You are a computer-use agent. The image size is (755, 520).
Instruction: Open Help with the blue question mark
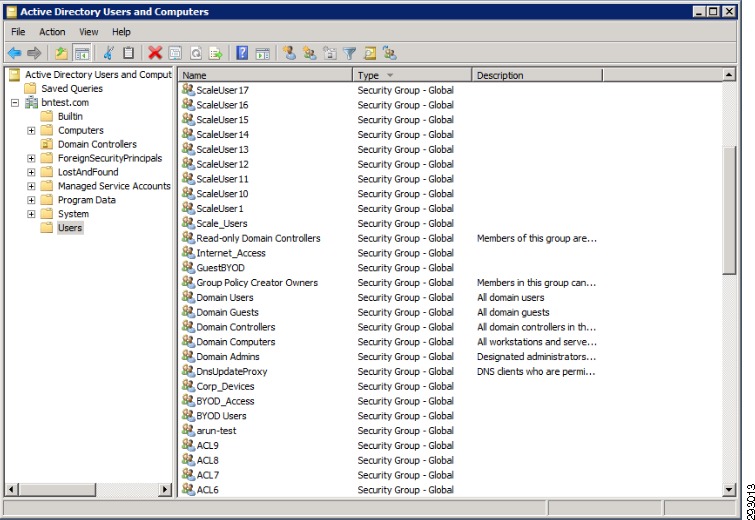point(242,53)
